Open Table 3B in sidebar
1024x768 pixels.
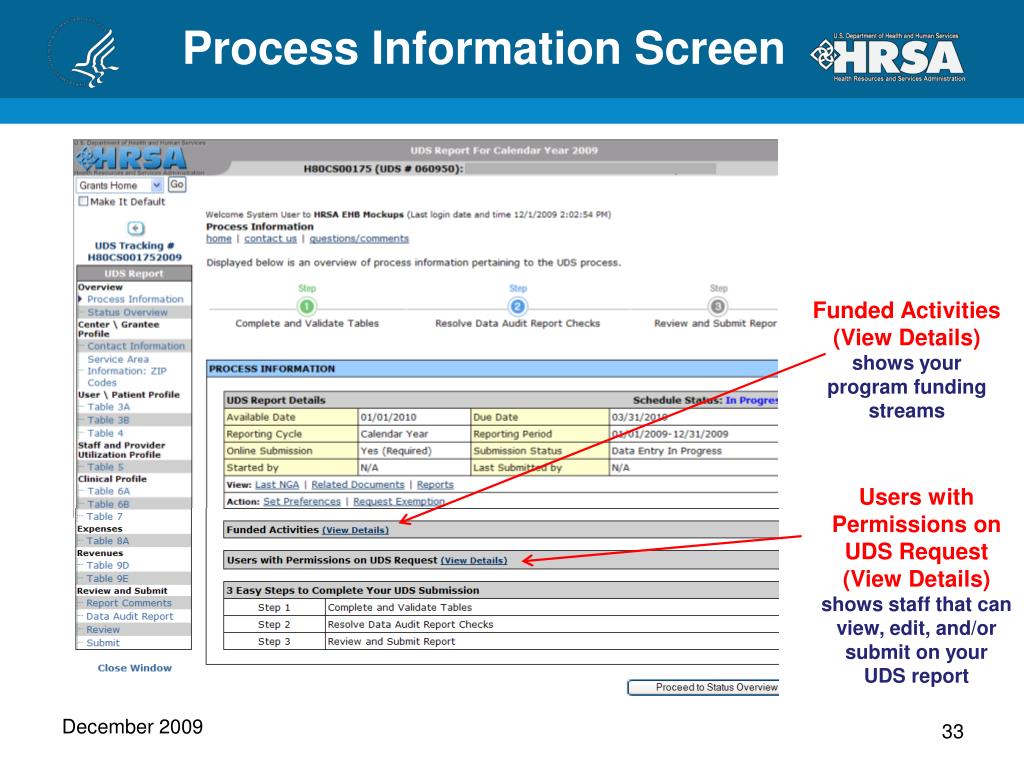pyautogui.click(x=108, y=420)
